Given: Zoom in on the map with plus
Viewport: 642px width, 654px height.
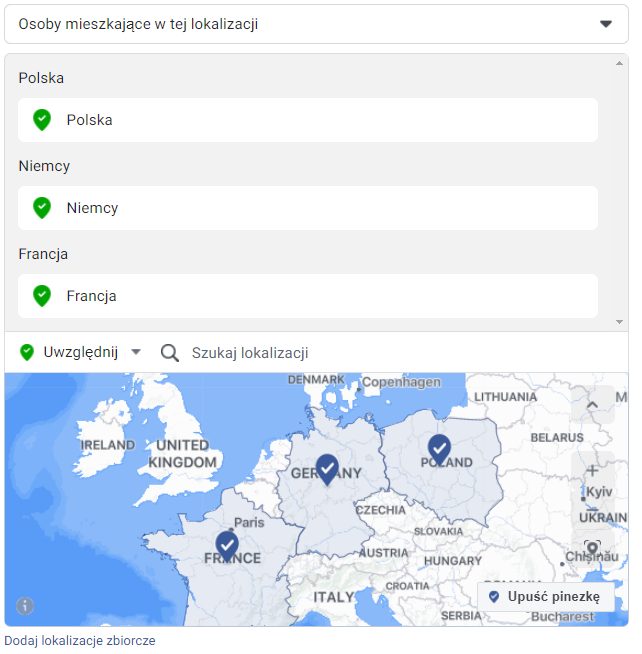Looking at the screenshot, I should (x=592, y=470).
